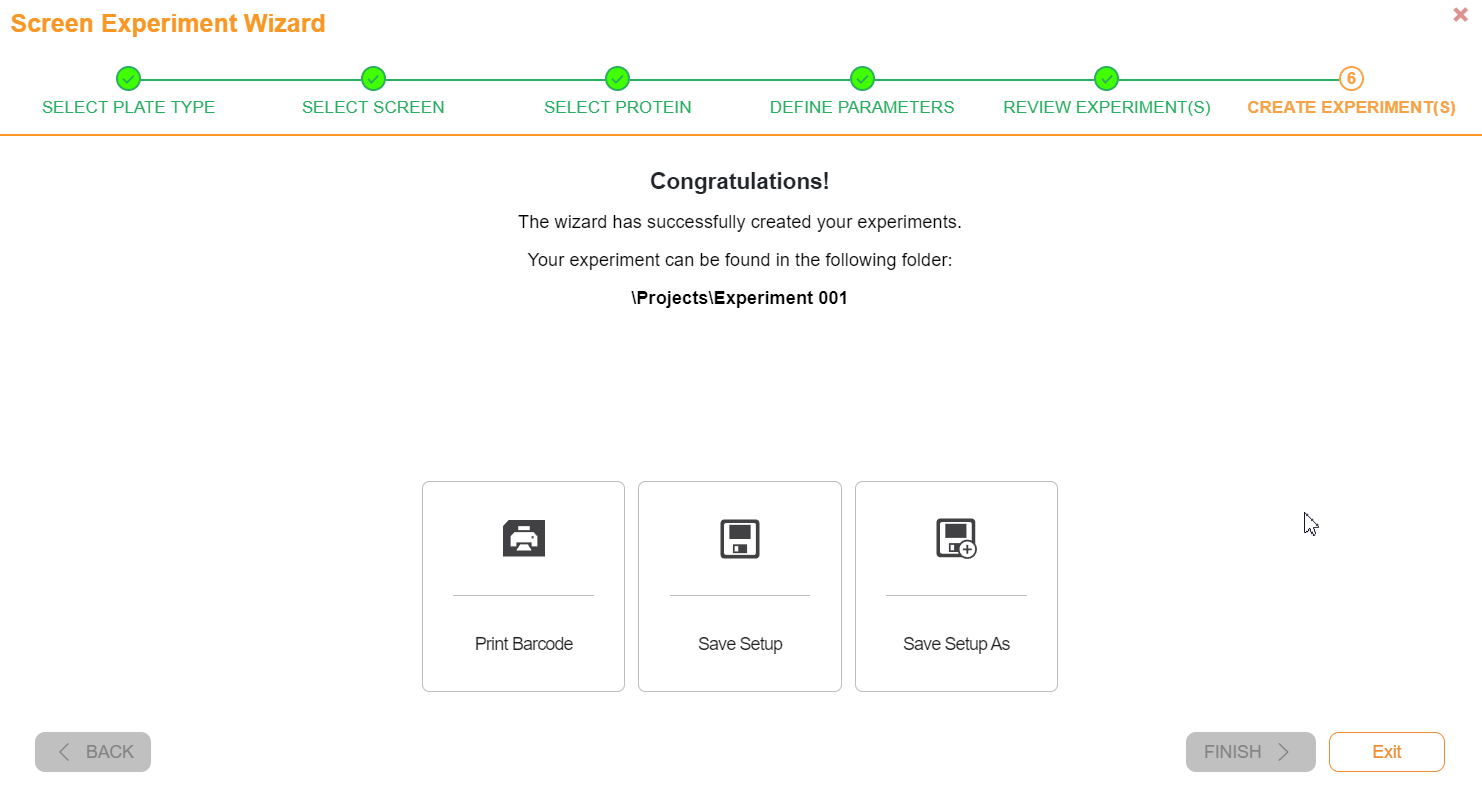Click the green checkmark above SELECT PROTEIN
The height and width of the screenshot is (793, 1482).
click(x=617, y=78)
